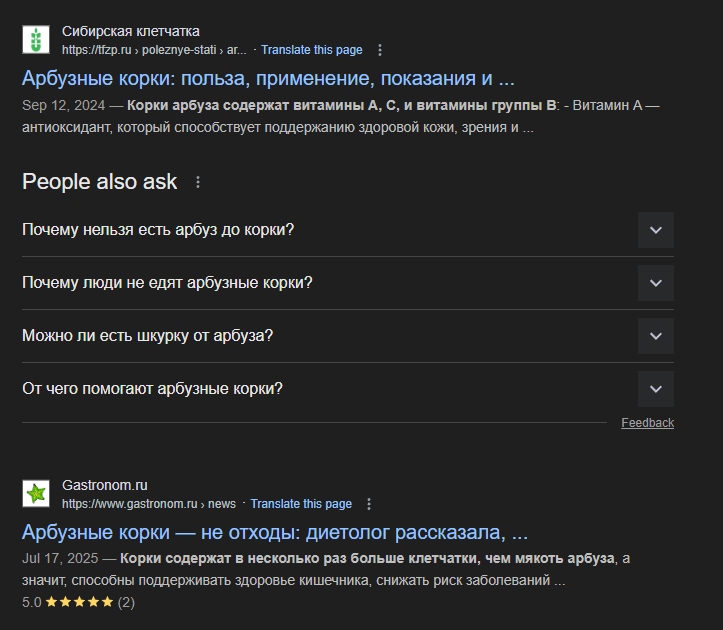Click question text Почему люди не едят арбузные корки?

click(167, 283)
